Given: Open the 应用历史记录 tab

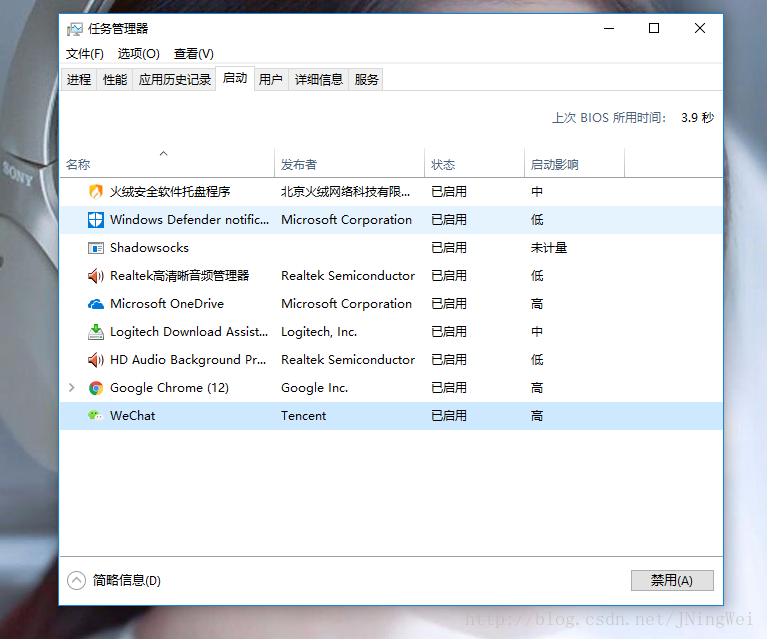Looking at the screenshot, I should point(175,80).
